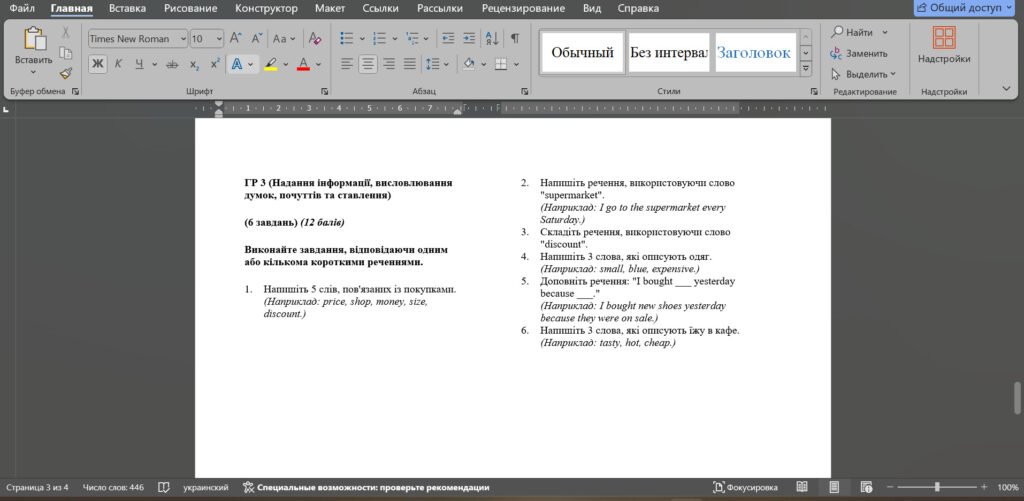Click the bulleted list icon
Screen dimensions: 1024x501
click(347, 39)
